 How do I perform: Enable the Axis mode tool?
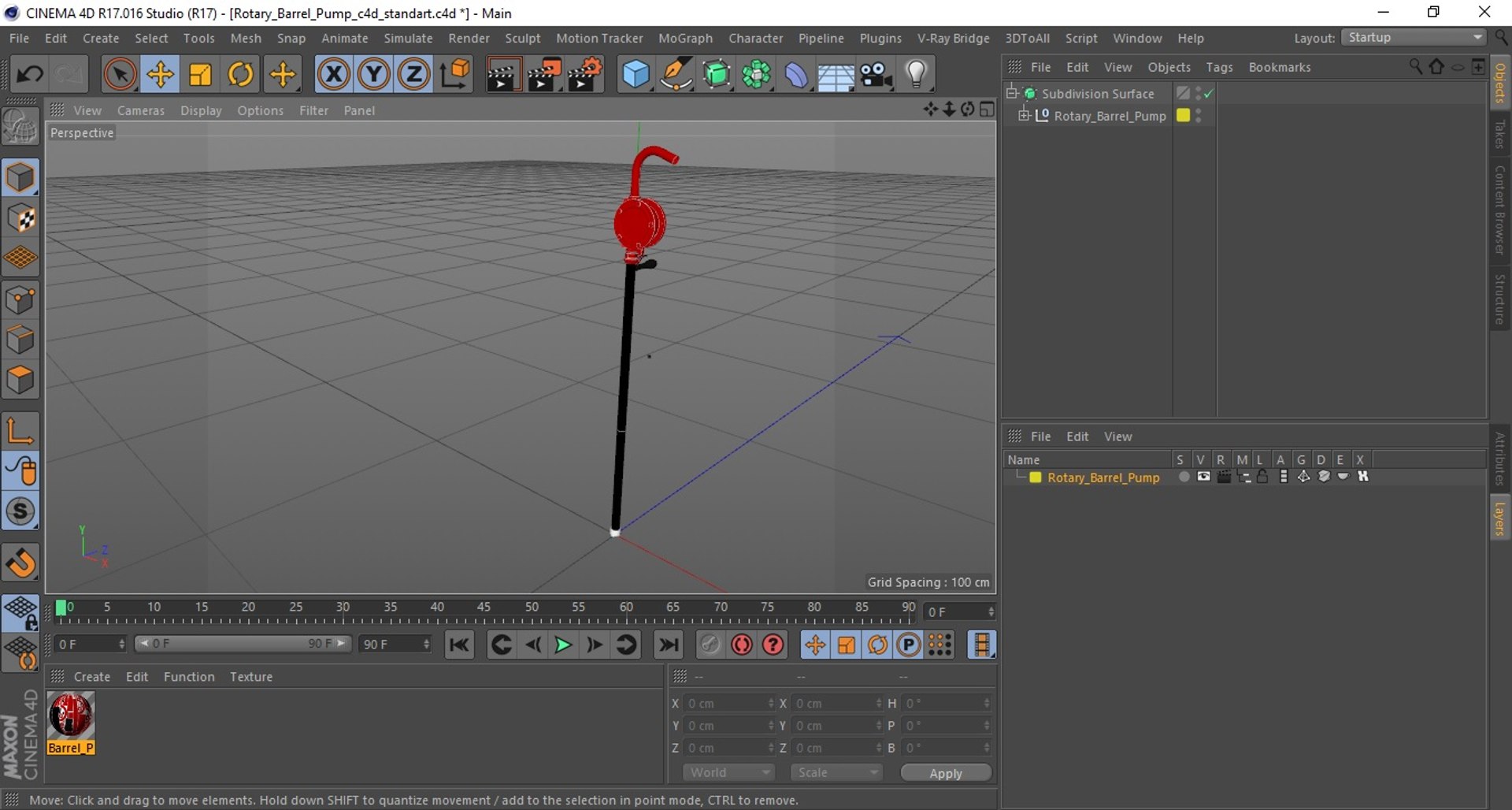pos(20,430)
